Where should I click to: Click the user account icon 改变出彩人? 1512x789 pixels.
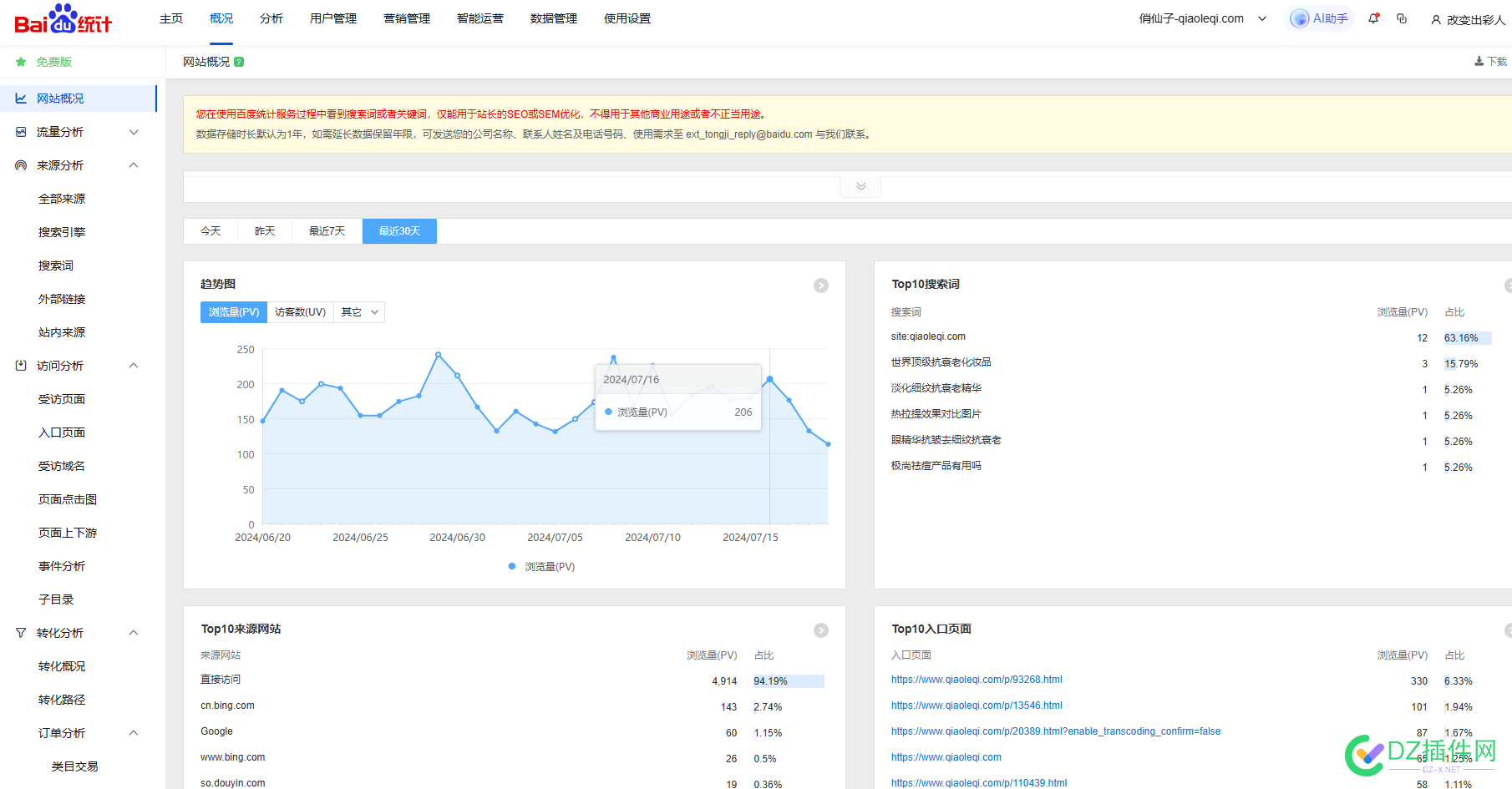[1468, 19]
